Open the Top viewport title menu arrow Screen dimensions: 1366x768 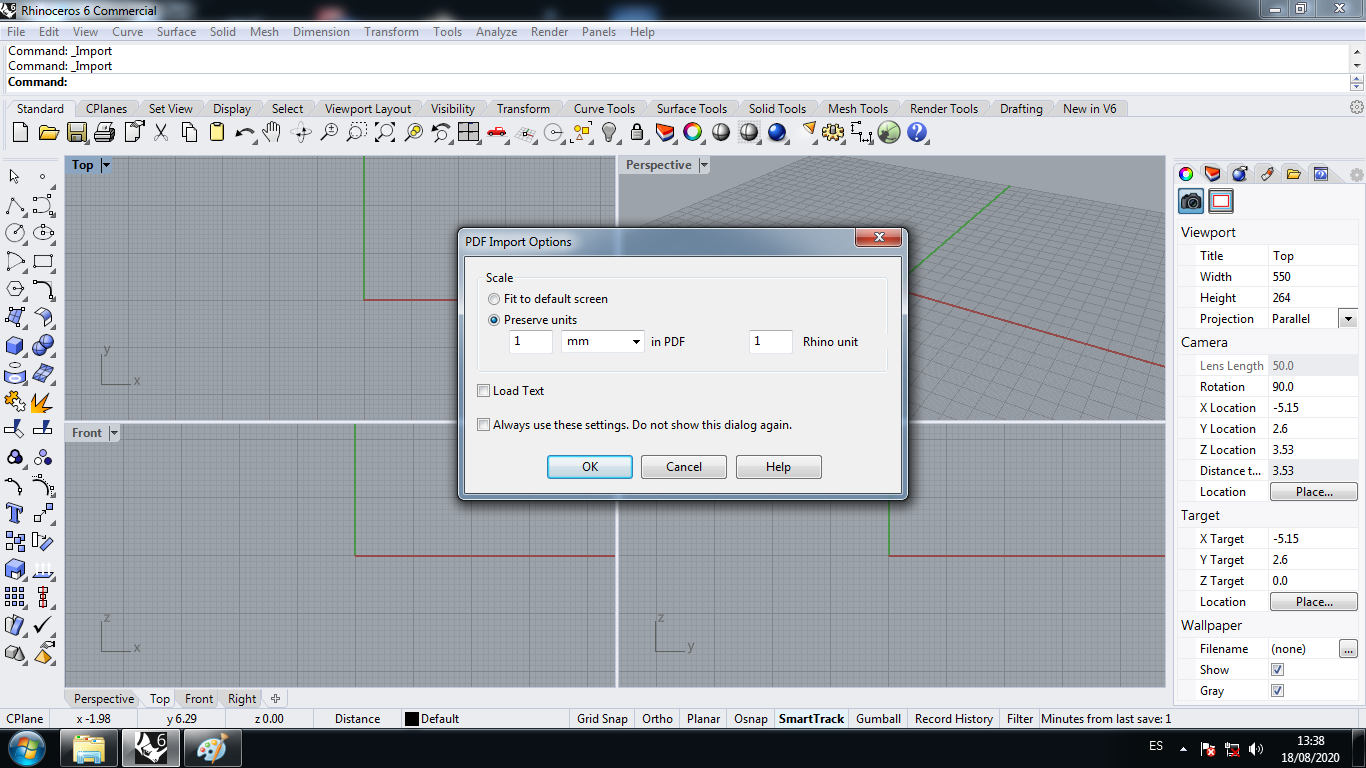[x=106, y=165]
